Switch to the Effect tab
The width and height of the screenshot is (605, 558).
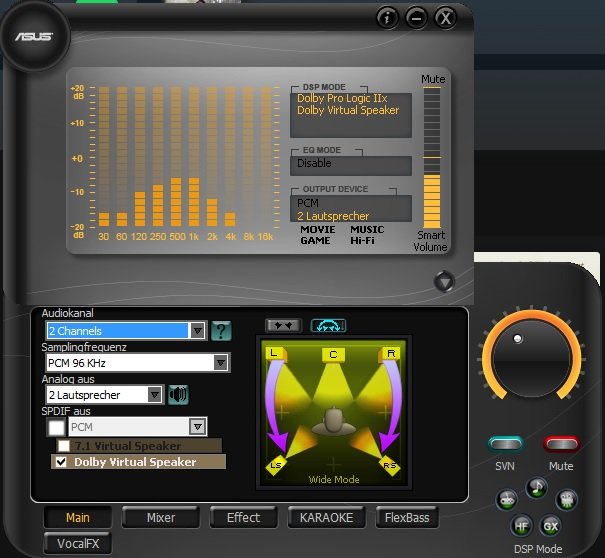pos(243,517)
